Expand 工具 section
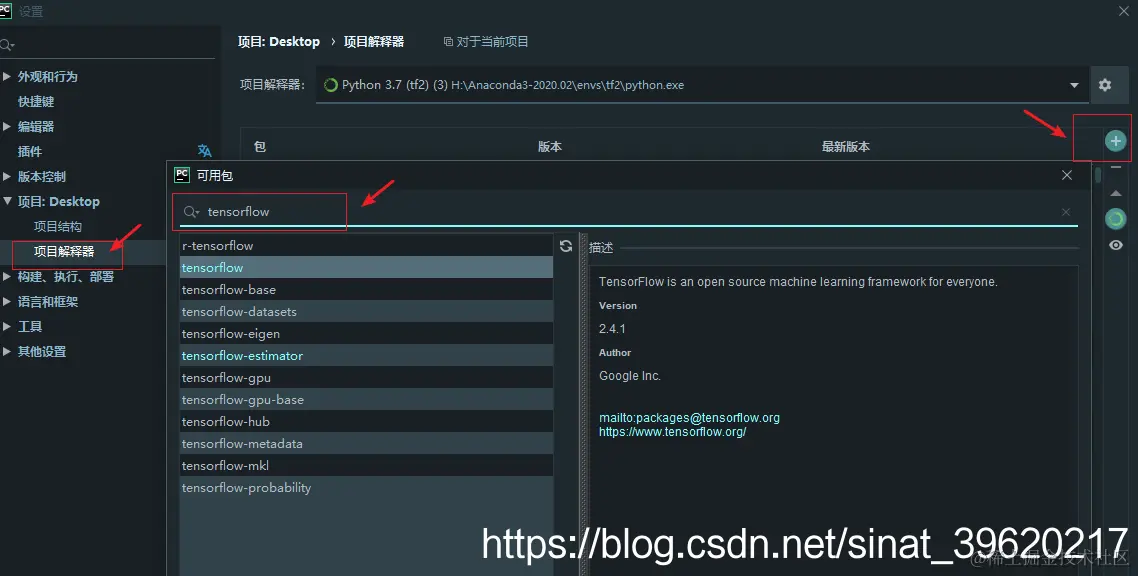 (7, 326)
